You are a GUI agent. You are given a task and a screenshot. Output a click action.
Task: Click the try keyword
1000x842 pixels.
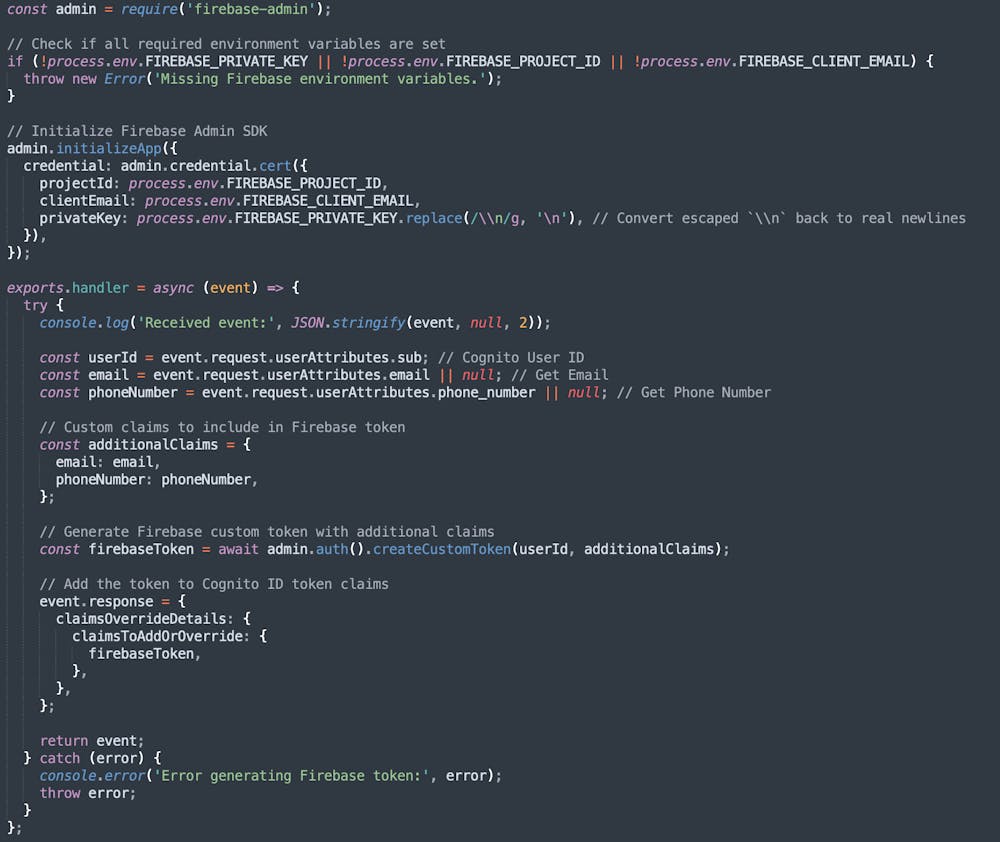coord(35,305)
